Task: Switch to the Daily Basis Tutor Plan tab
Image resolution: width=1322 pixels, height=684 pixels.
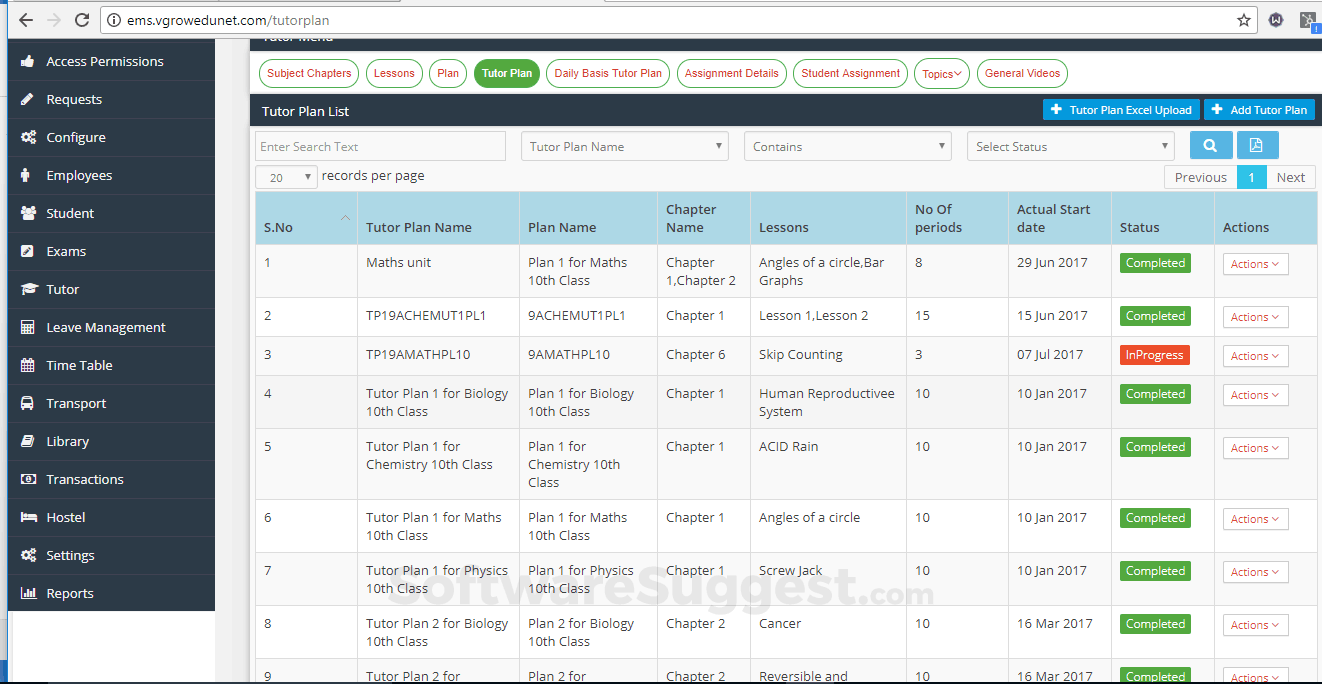Action: 607,73
